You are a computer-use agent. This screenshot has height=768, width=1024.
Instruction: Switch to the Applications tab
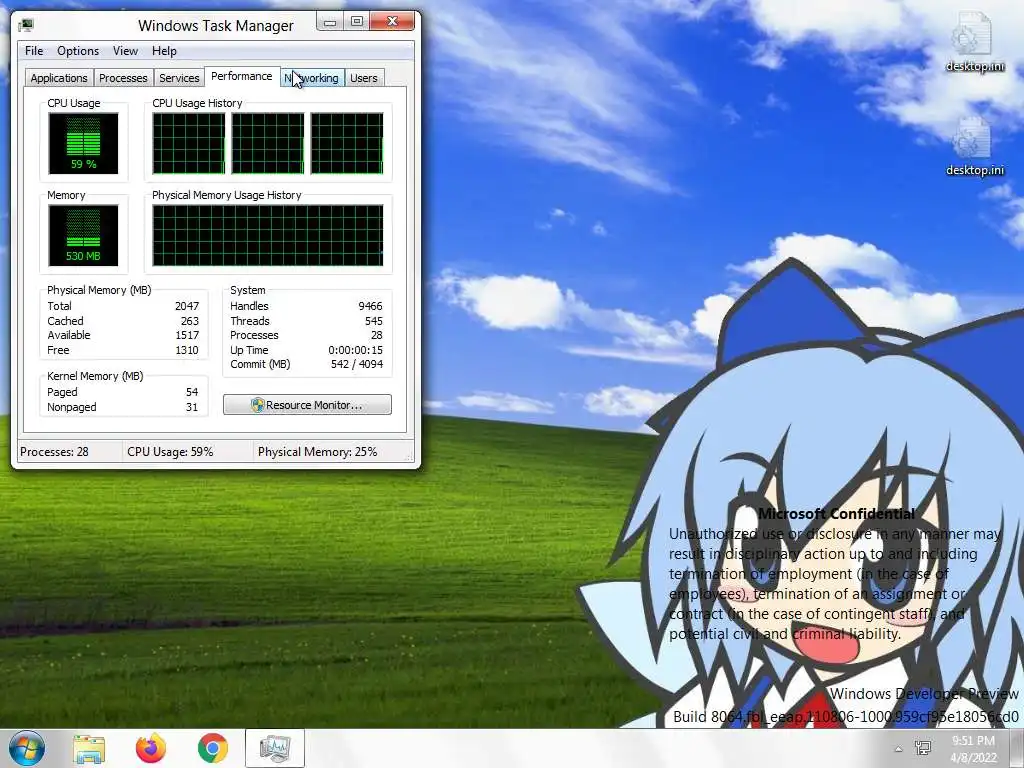[x=59, y=78]
